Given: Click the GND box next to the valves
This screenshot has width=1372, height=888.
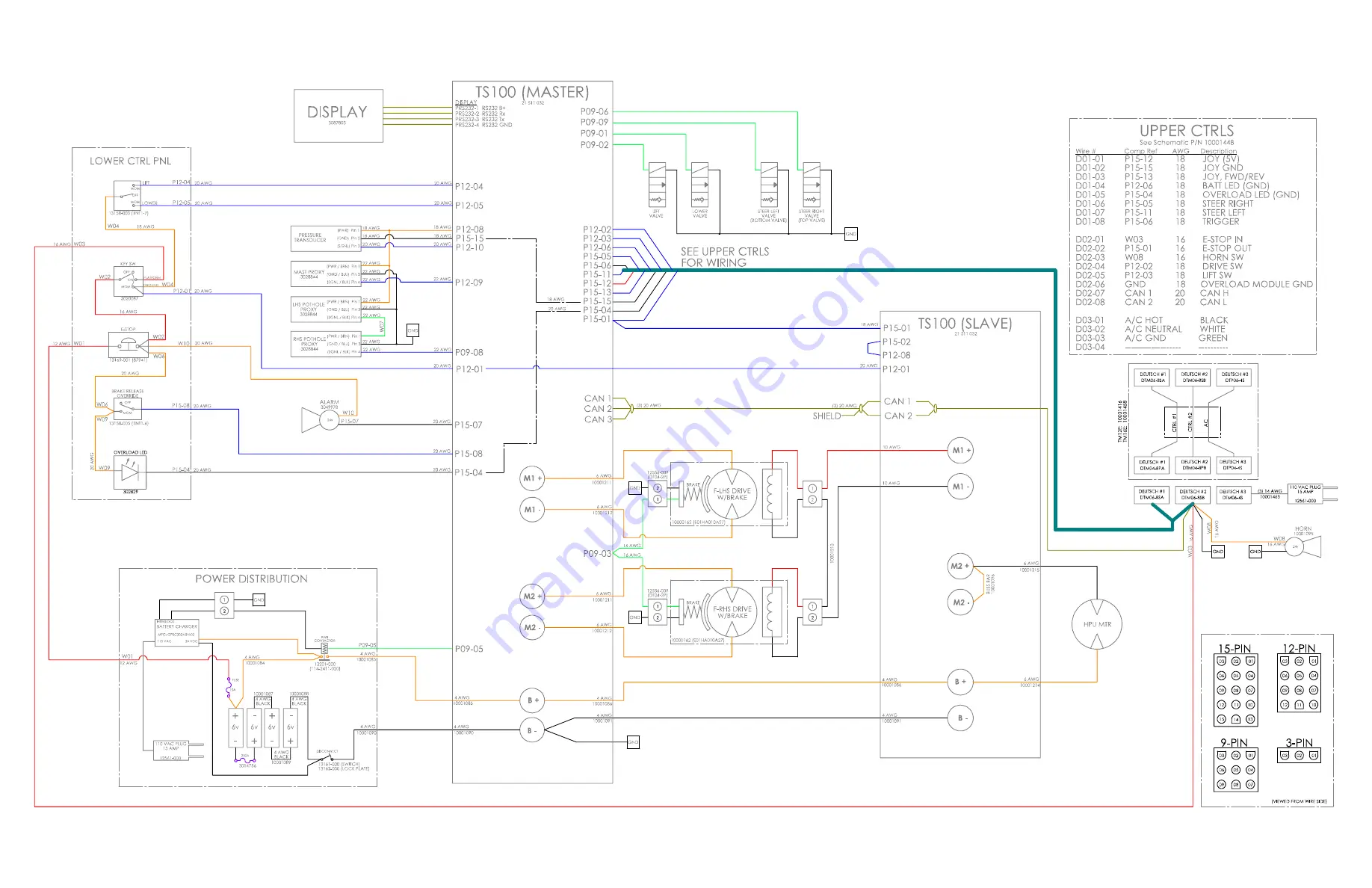Looking at the screenshot, I should click(x=850, y=234).
